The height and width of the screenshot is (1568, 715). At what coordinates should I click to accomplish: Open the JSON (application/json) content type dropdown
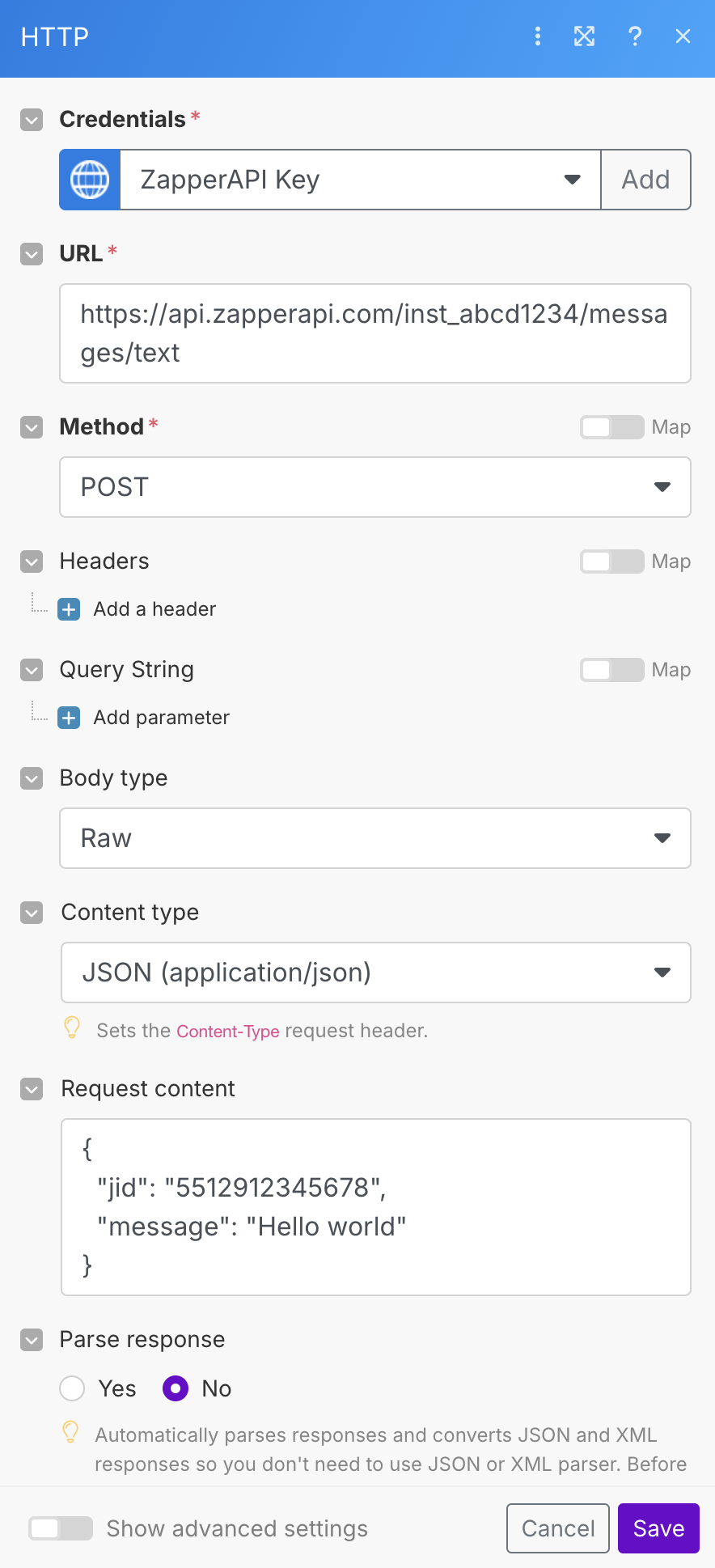[x=376, y=973]
